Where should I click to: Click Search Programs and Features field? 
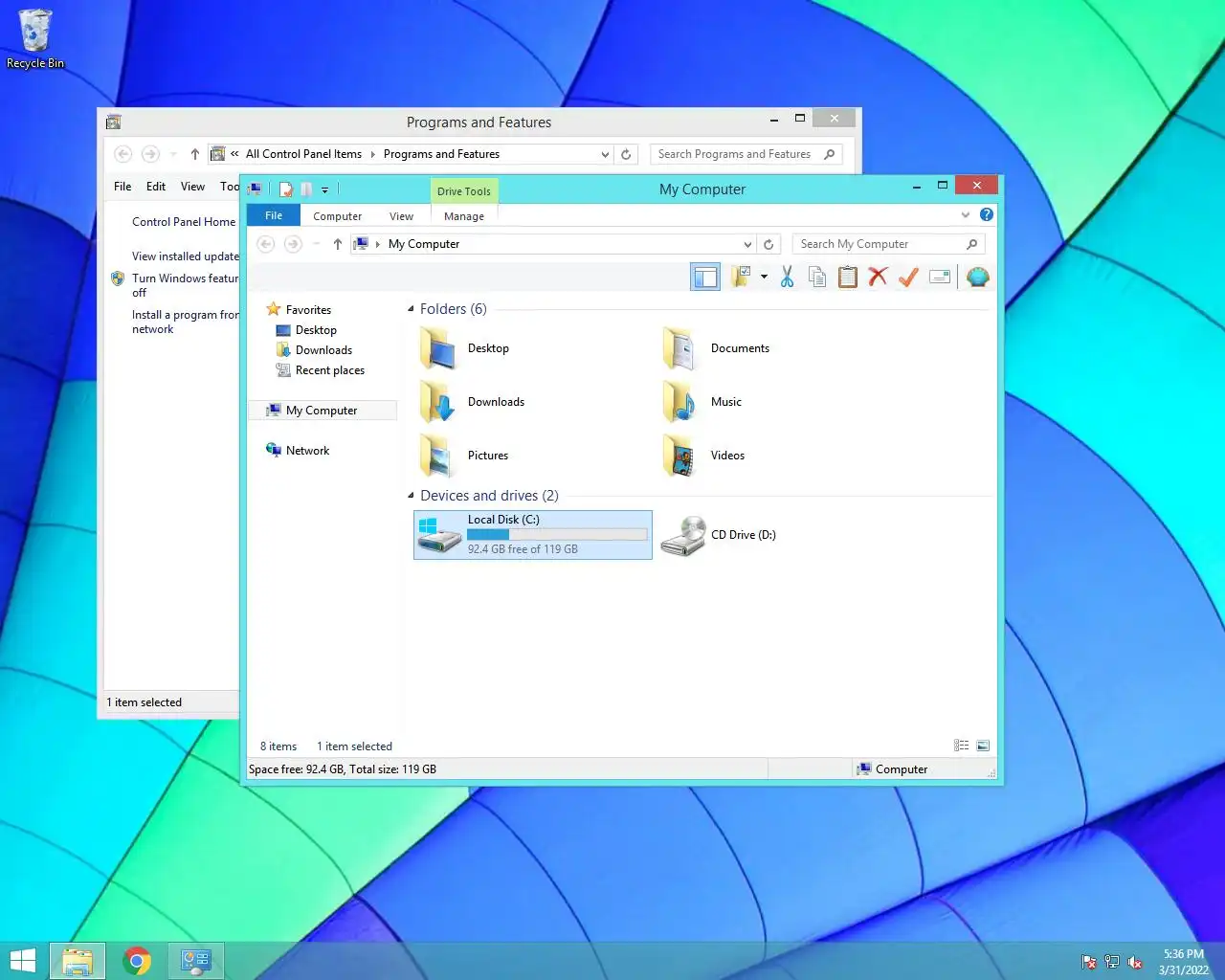point(746,154)
